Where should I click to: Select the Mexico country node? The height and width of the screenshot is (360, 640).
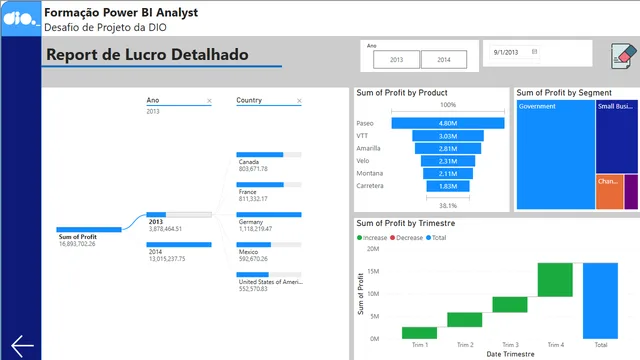point(269,244)
